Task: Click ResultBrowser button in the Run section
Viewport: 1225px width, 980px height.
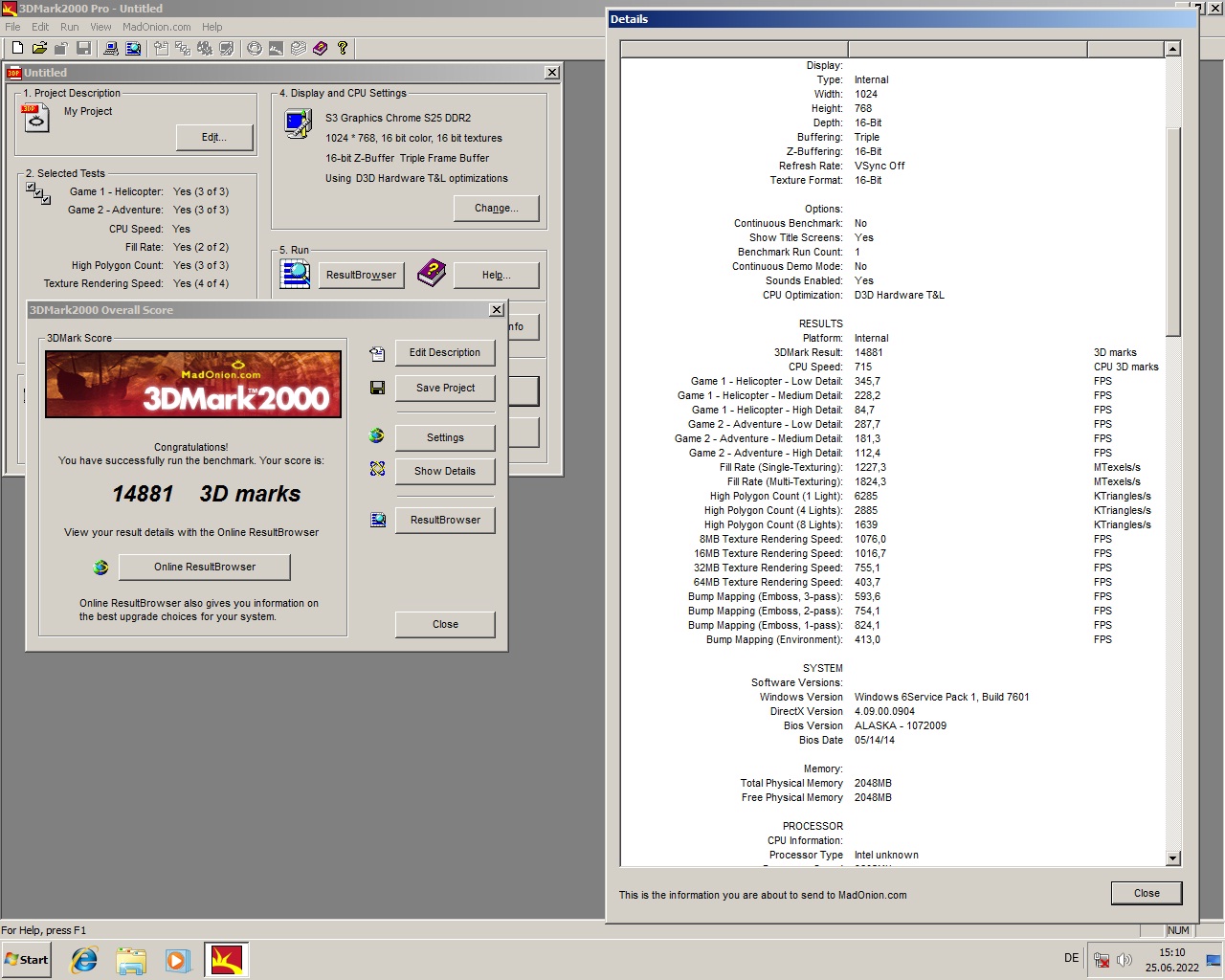Action: 361,275
